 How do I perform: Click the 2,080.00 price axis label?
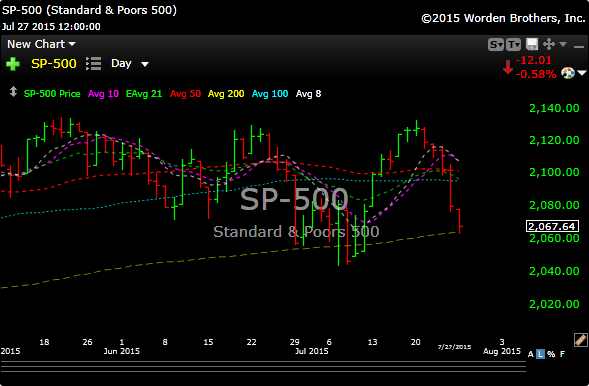(554, 205)
